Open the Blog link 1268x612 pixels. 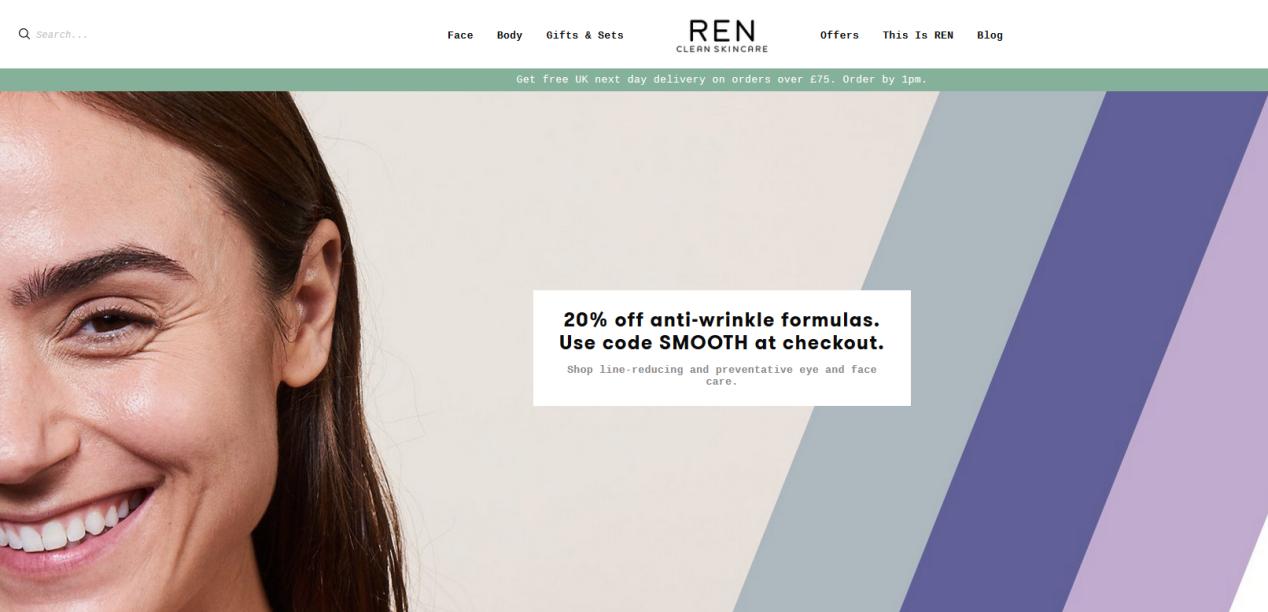point(989,35)
